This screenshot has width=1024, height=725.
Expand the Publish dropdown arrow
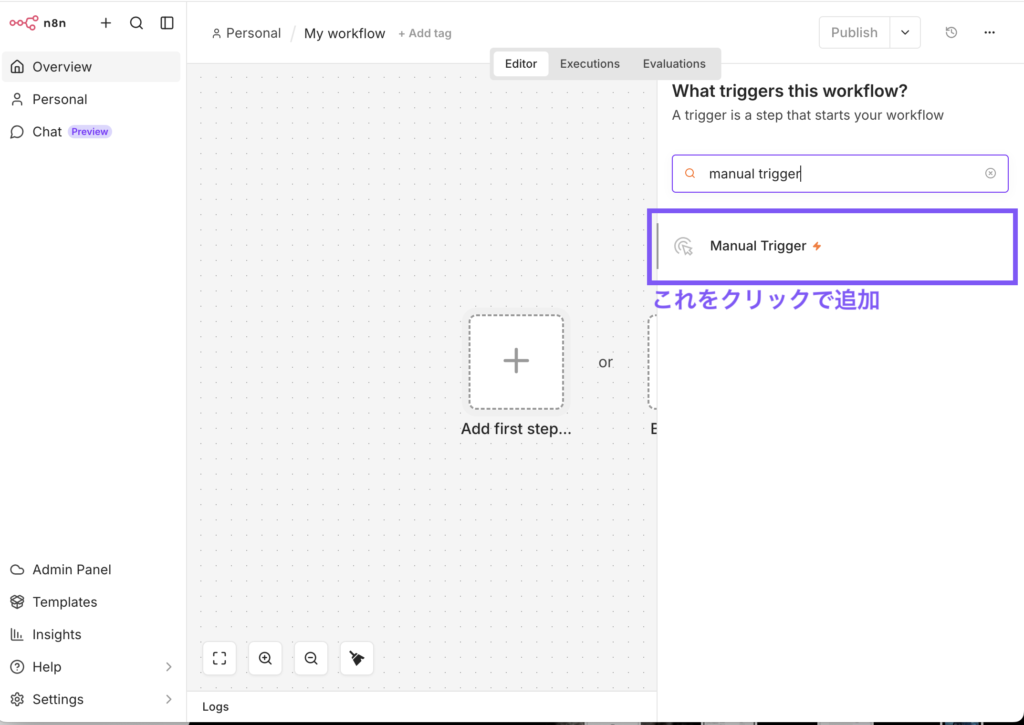905,33
